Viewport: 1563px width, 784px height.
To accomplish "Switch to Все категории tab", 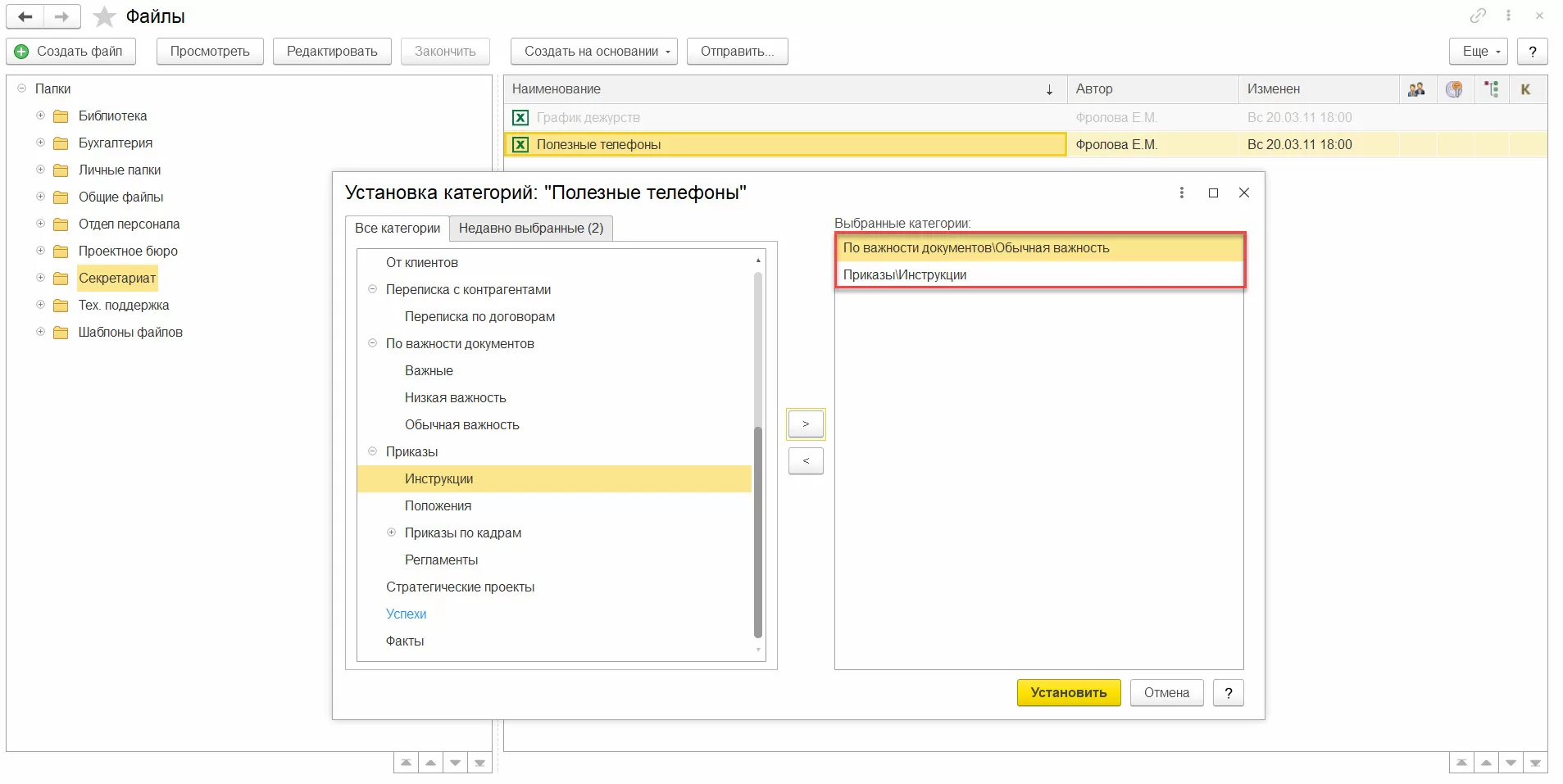I will (398, 229).
